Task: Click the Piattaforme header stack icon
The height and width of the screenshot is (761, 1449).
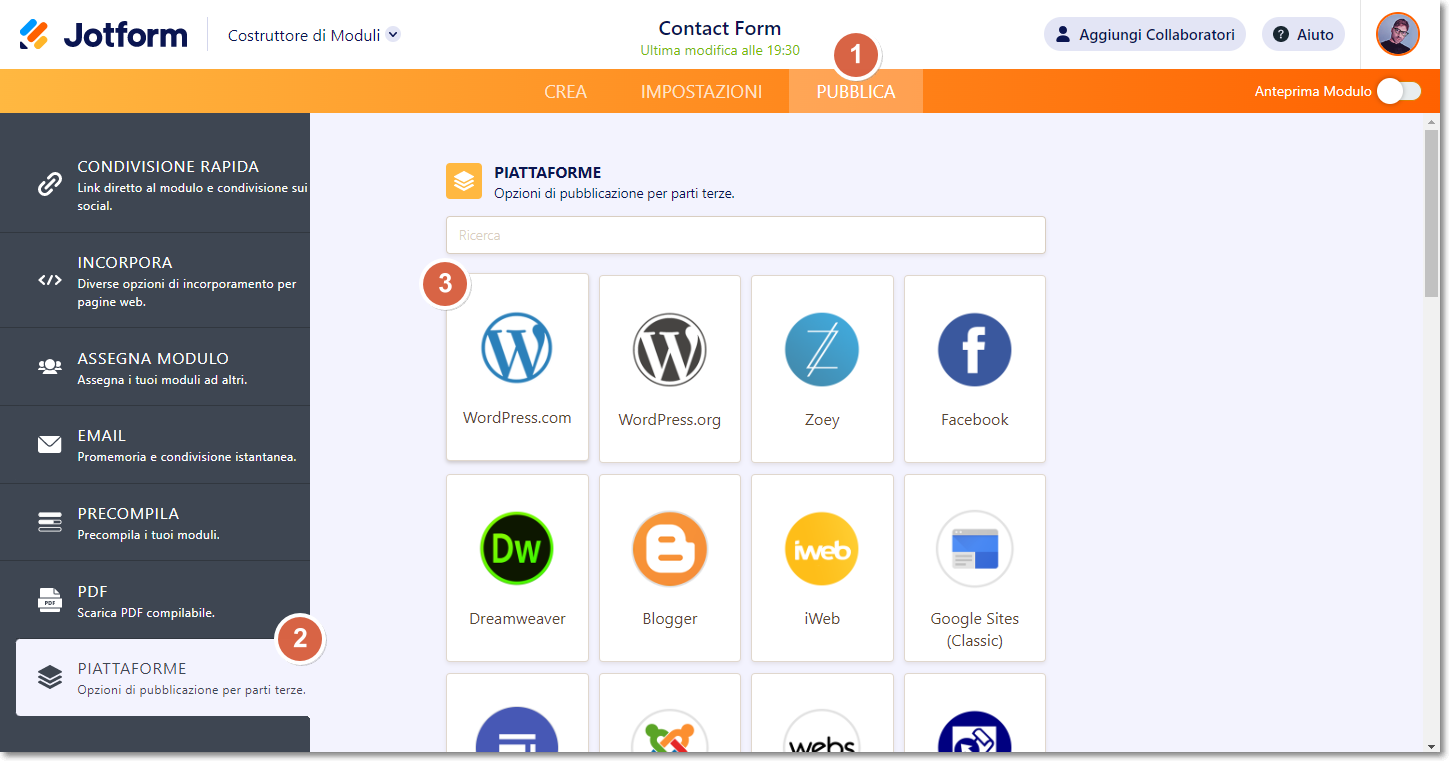Action: coord(463,181)
